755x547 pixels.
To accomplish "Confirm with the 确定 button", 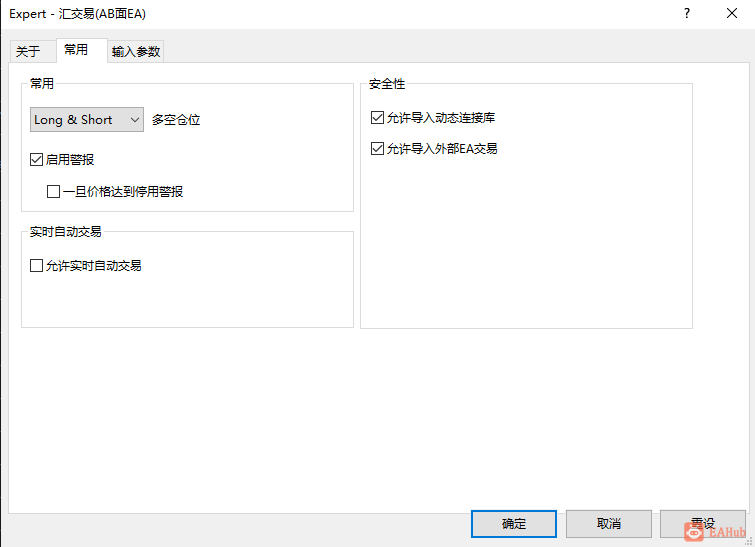I will 514,524.
